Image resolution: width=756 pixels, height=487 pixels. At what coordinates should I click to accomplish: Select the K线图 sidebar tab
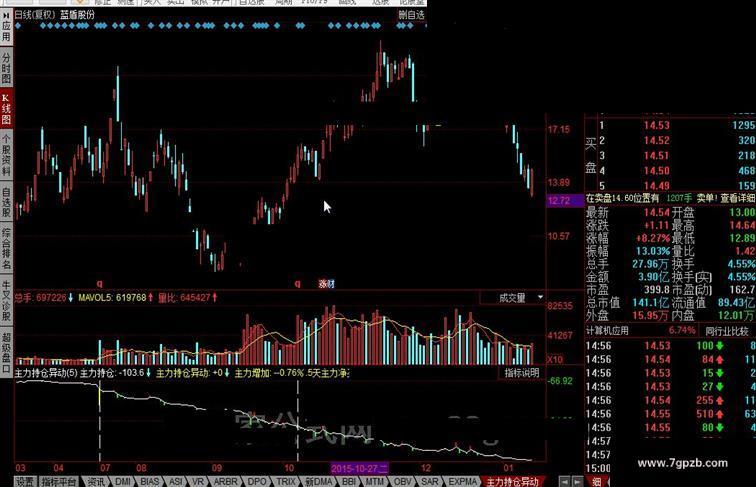click(x=6, y=109)
